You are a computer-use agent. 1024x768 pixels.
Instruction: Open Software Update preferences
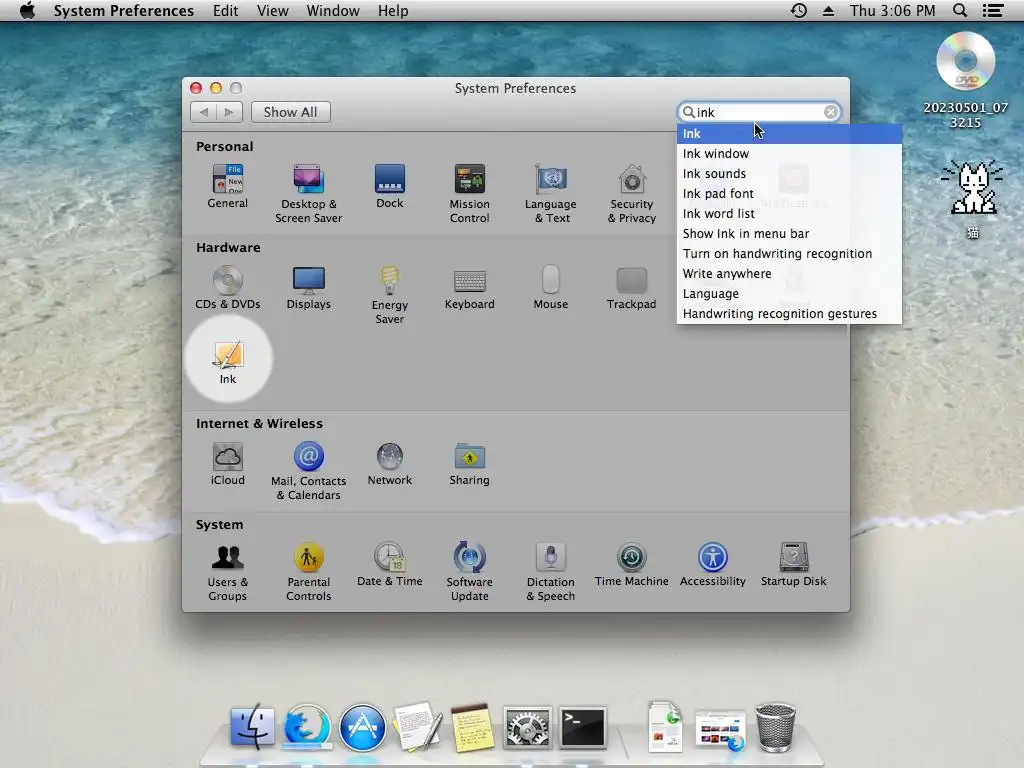tap(470, 571)
